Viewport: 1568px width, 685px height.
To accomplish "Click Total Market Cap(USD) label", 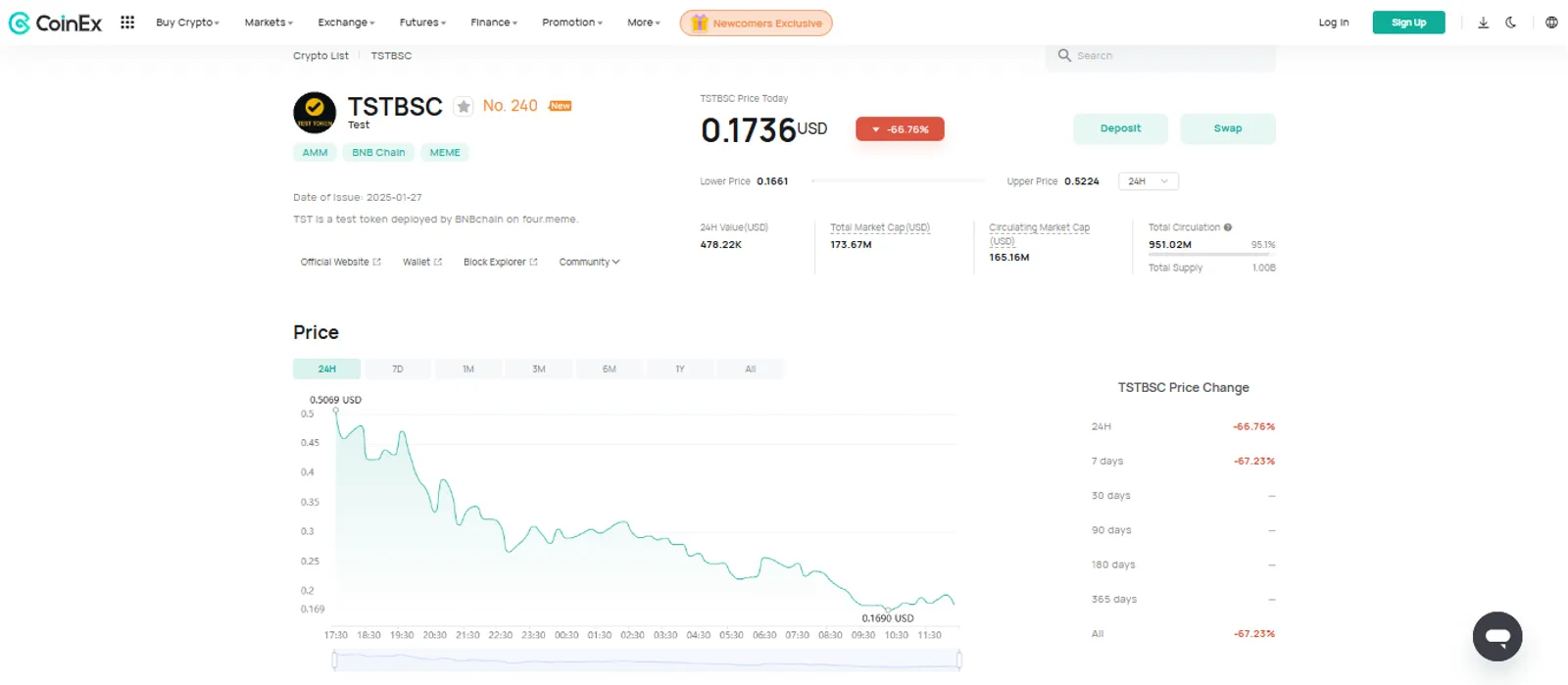I will click(880, 227).
